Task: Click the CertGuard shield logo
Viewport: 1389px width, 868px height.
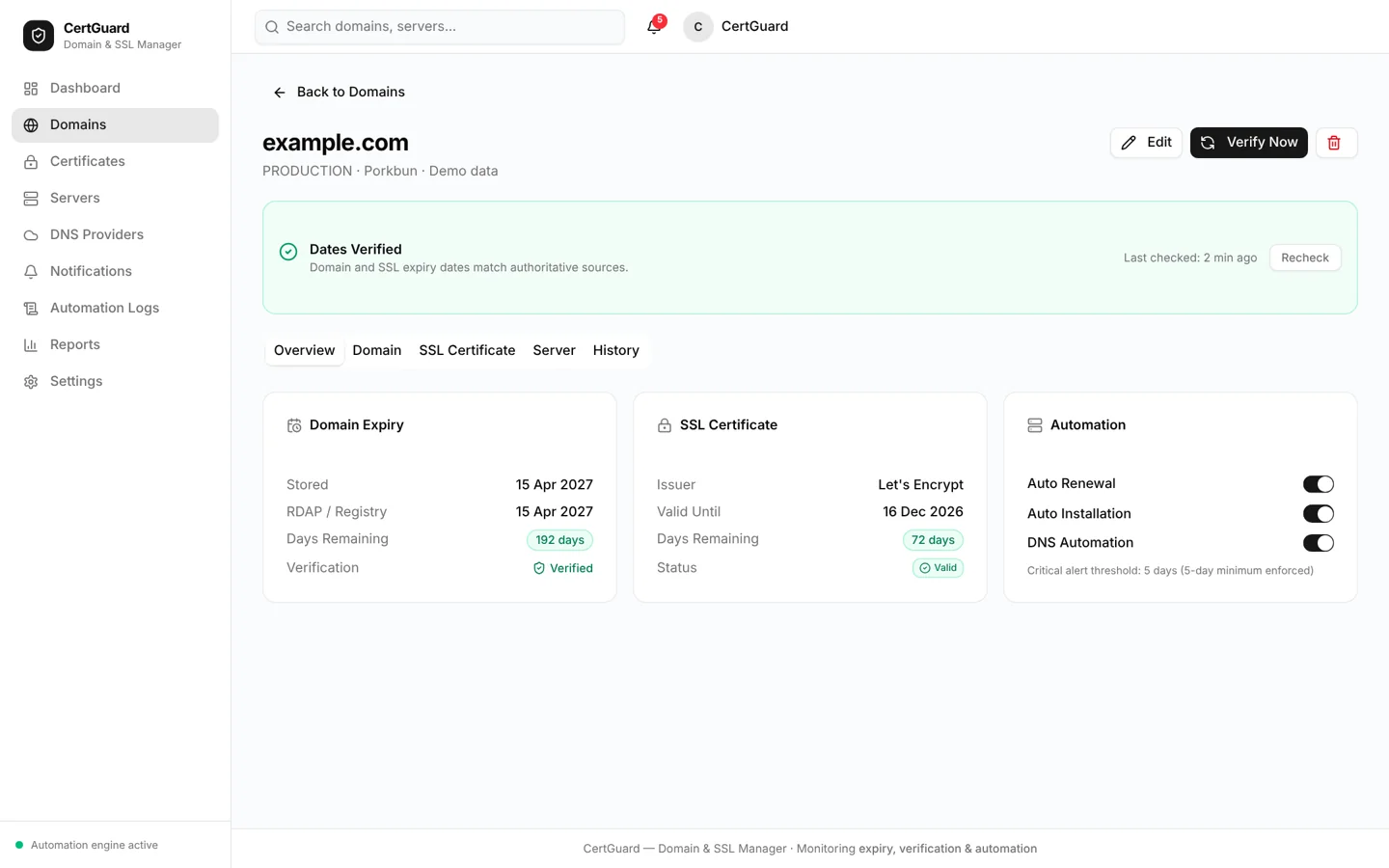Action: point(39,36)
